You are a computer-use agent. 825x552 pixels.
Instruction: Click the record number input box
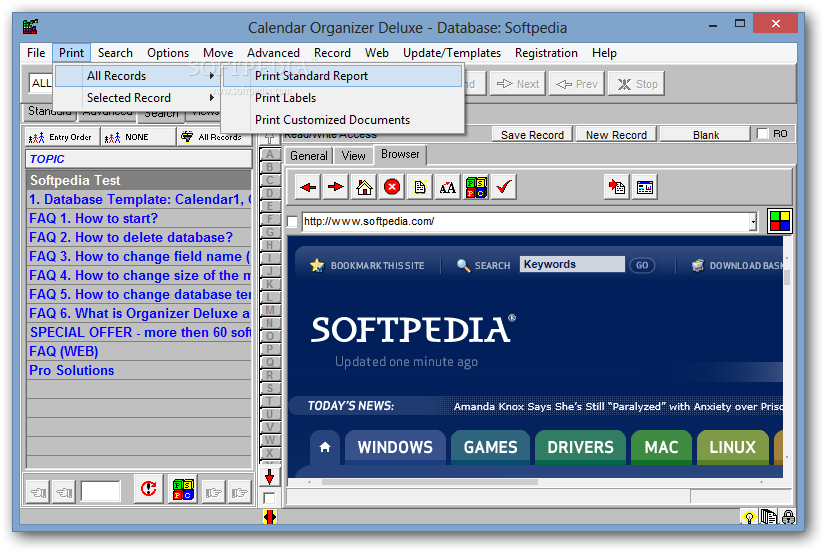pos(100,491)
